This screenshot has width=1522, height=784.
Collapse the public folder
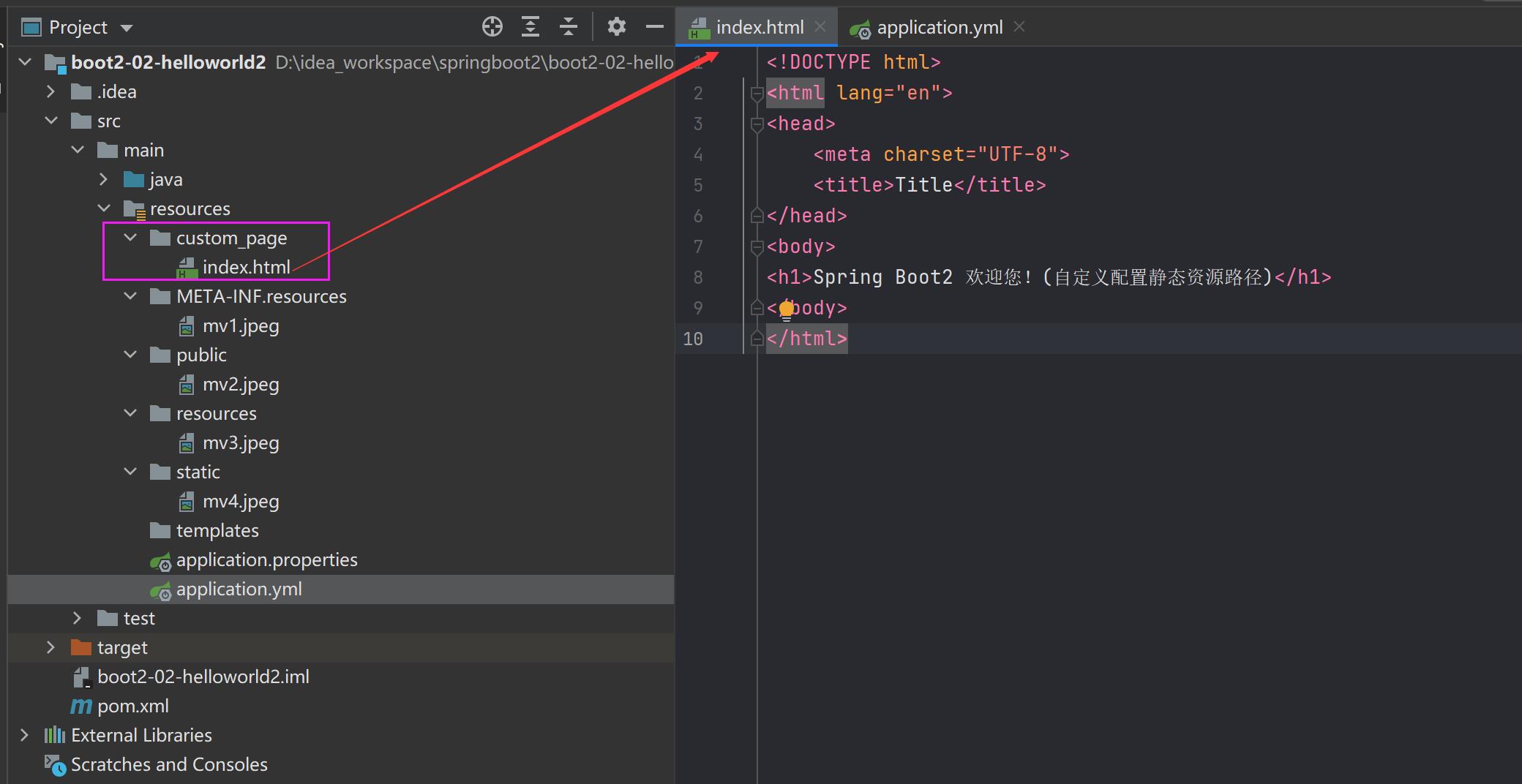coord(130,355)
